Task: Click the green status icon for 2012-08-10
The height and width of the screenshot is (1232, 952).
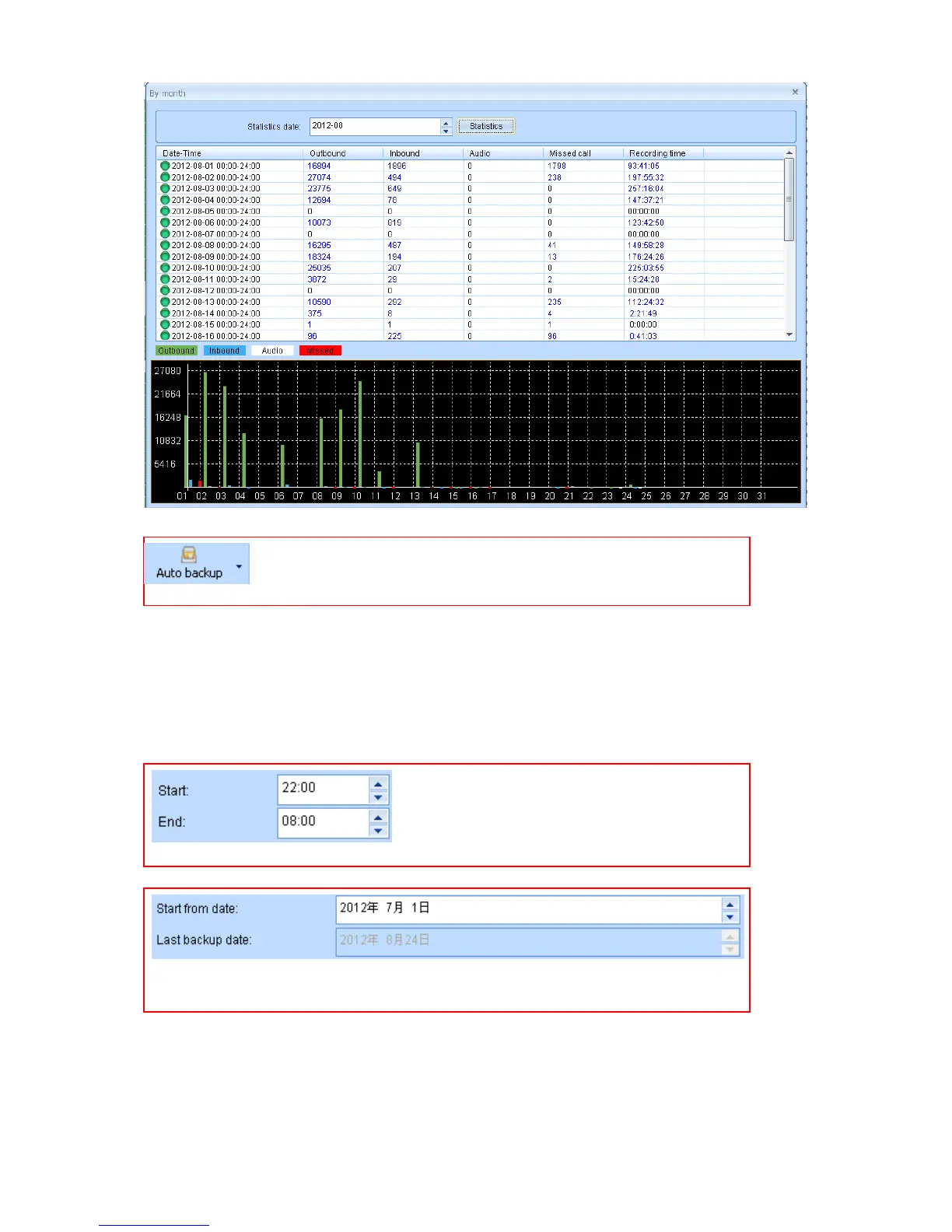Action: [165, 268]
